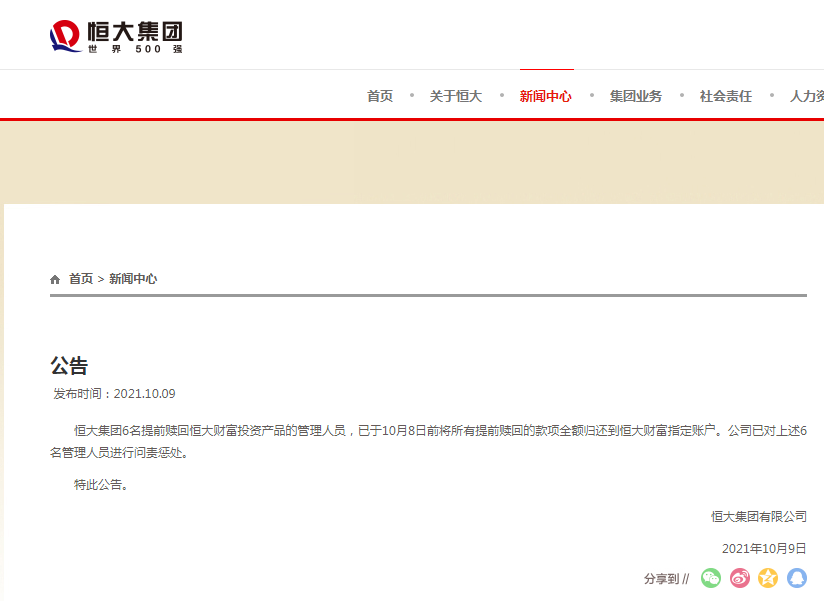
Task: Share the announcement to Sina Weibo
Action: 740,578
